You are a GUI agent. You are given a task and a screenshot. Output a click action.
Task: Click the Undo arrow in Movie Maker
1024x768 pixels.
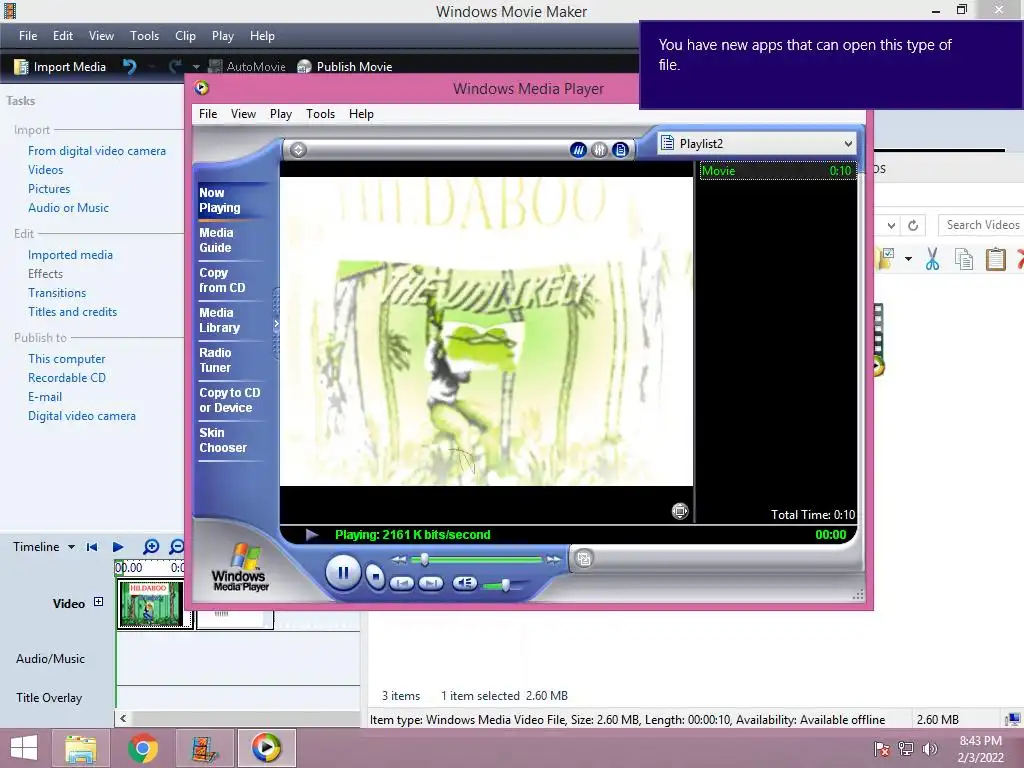pyautogui.click(x=129, y=67)
